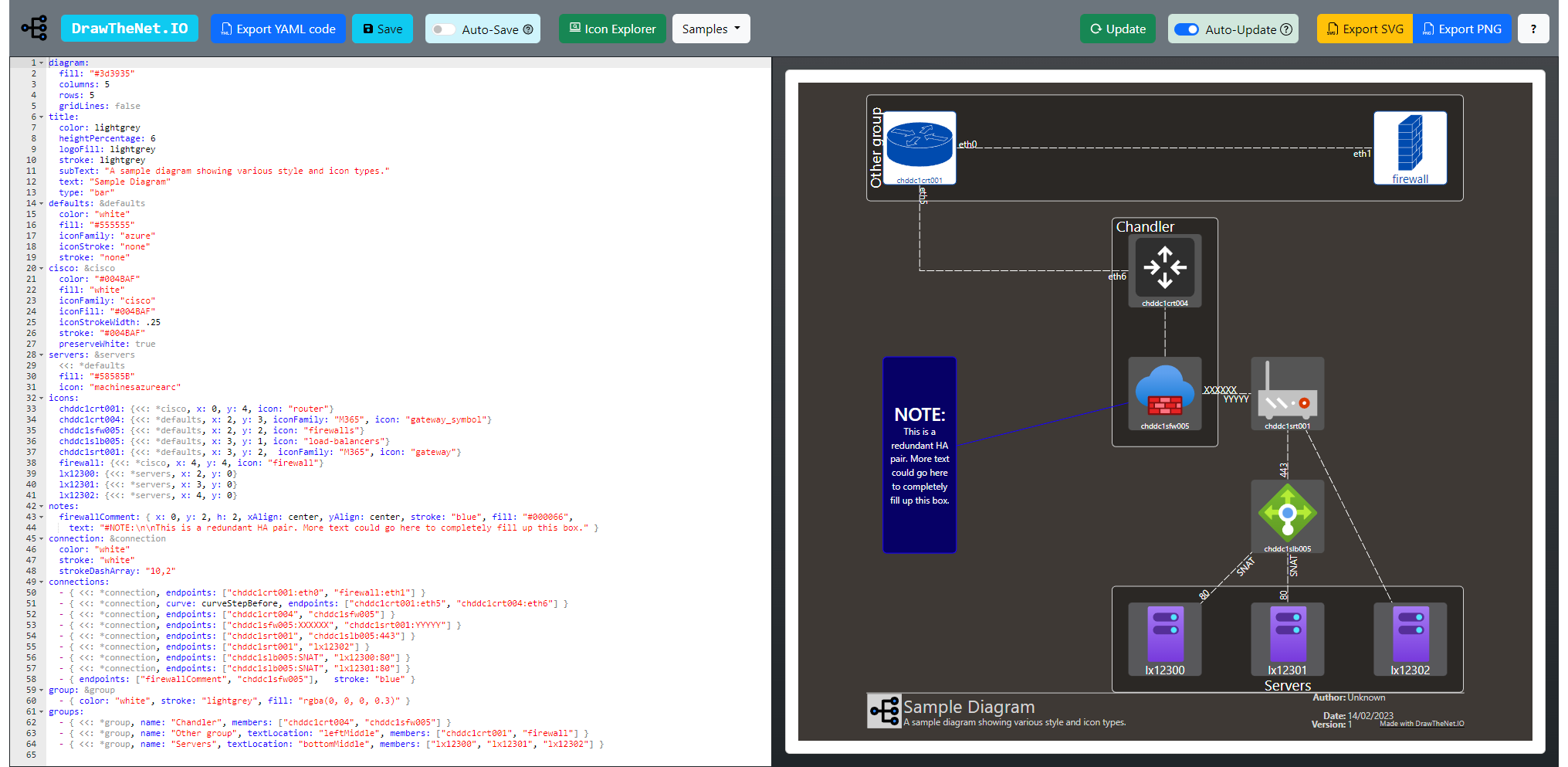Disable the Auto-Update switch
Viewport: 1568px width, 767px height.
1186,29
